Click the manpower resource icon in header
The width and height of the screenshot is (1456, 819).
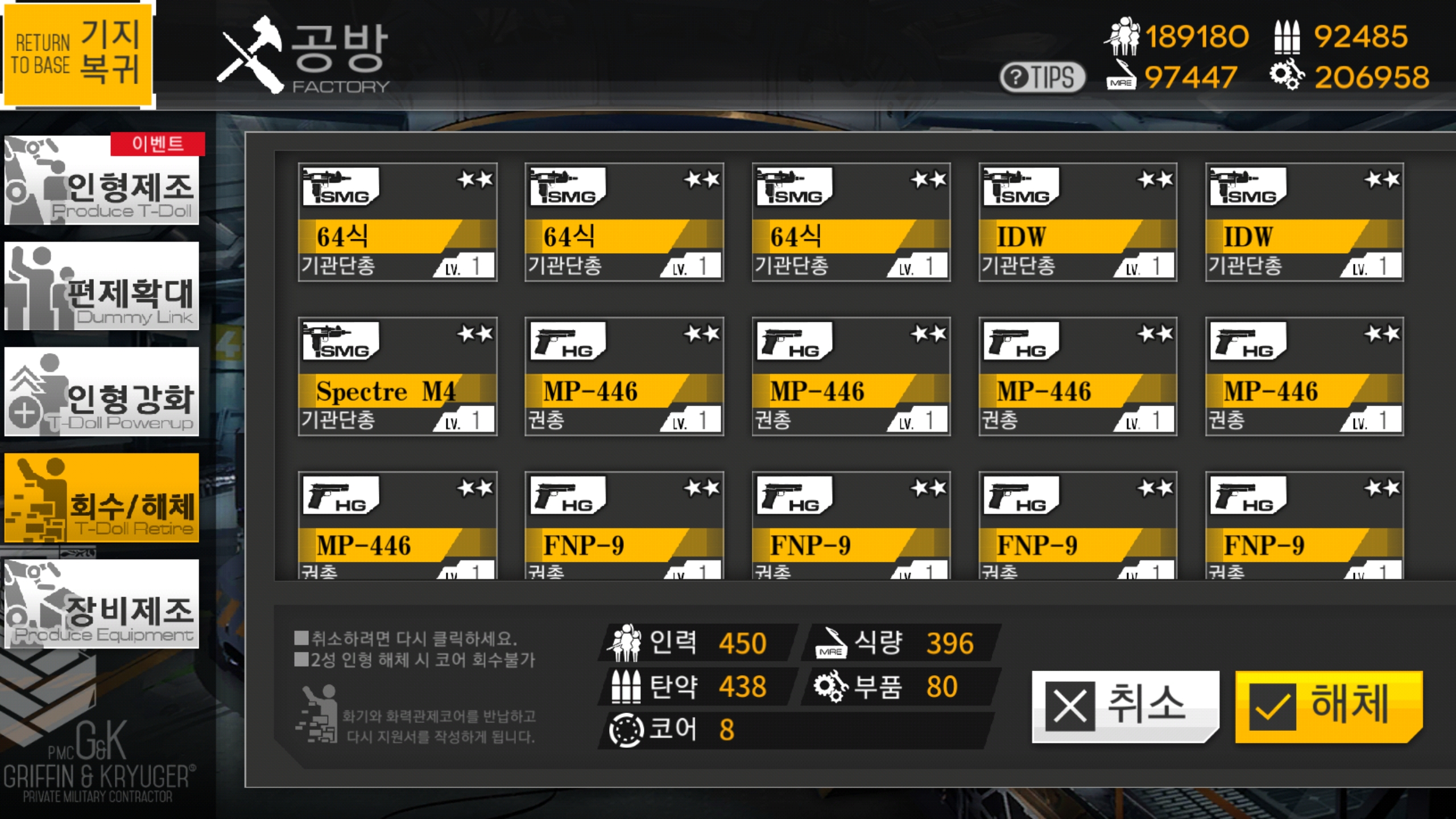tap(1122, 36)
